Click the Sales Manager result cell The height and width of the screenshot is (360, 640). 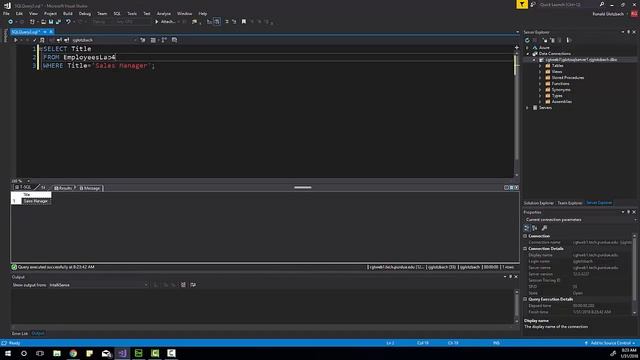coord(36,201)
